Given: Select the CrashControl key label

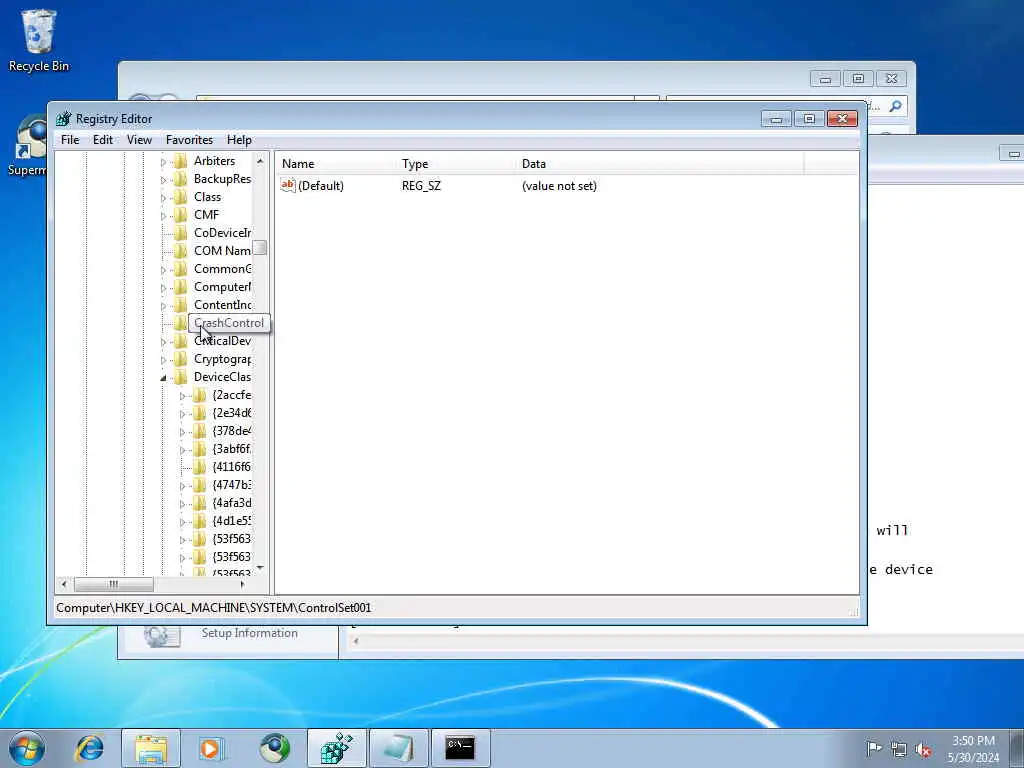Looking at the screenshot, I should click(229, 323).
